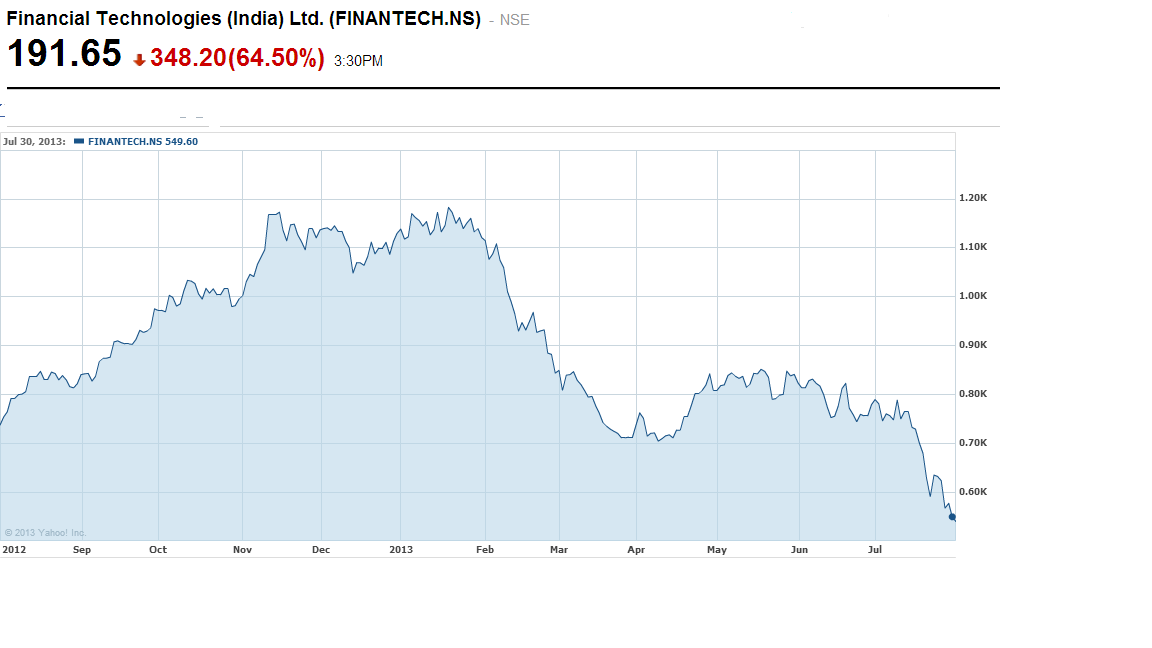Click the red down arrow icon beside price change
1152x648 pixels.
click(139, 60)
